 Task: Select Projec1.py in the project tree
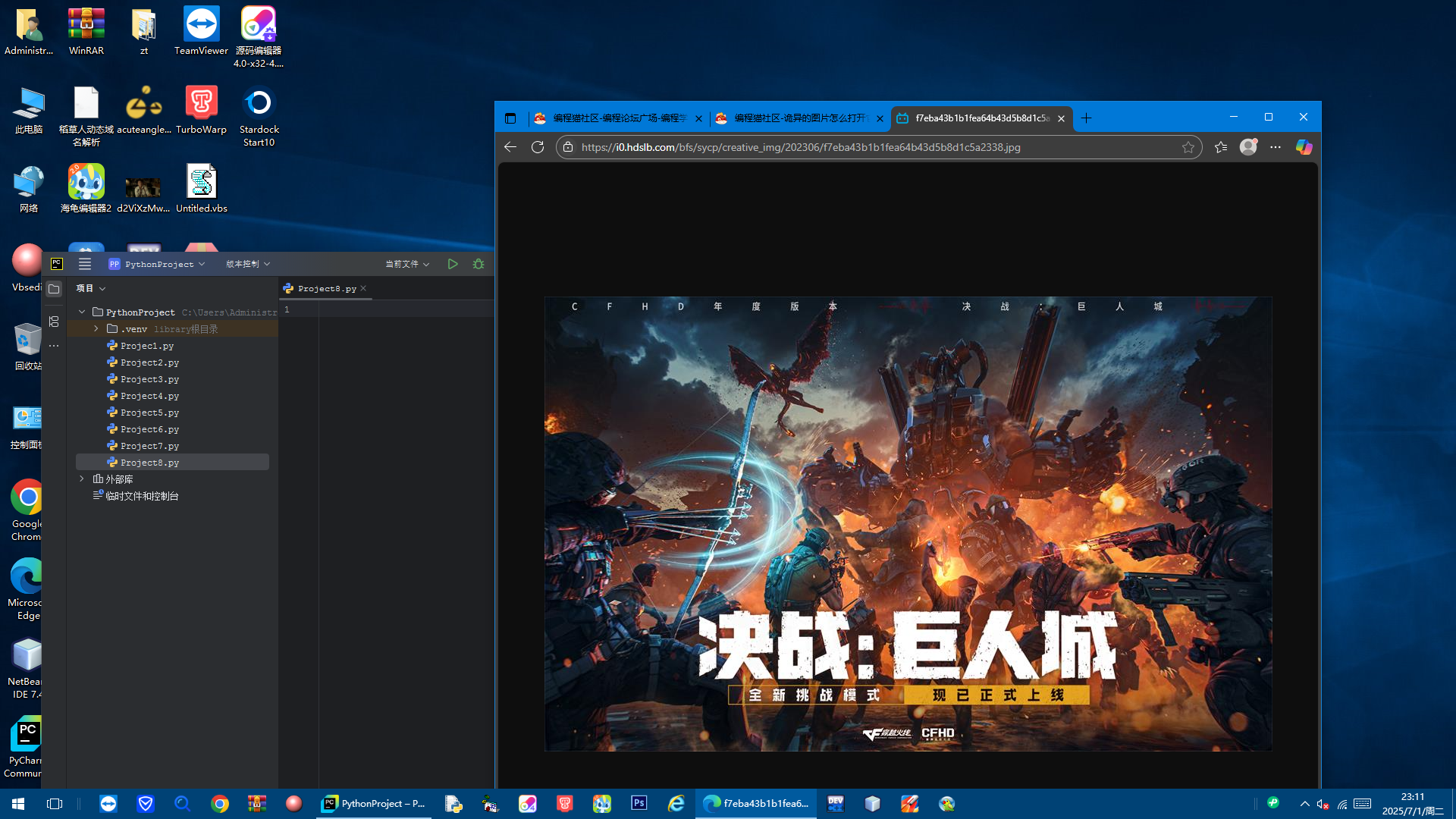(147, 346)
